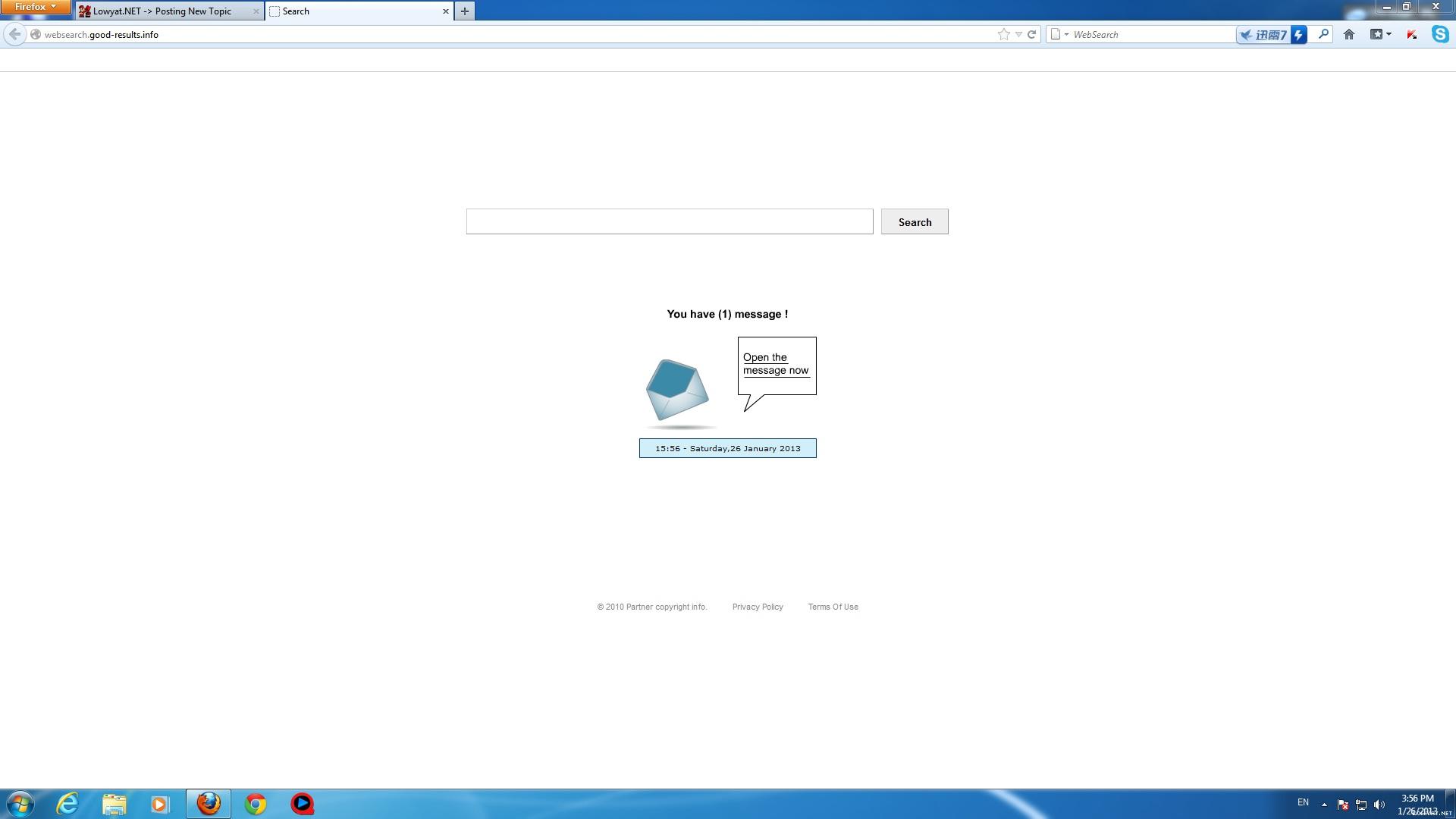Open the envelope message icon

click(676, 390)
